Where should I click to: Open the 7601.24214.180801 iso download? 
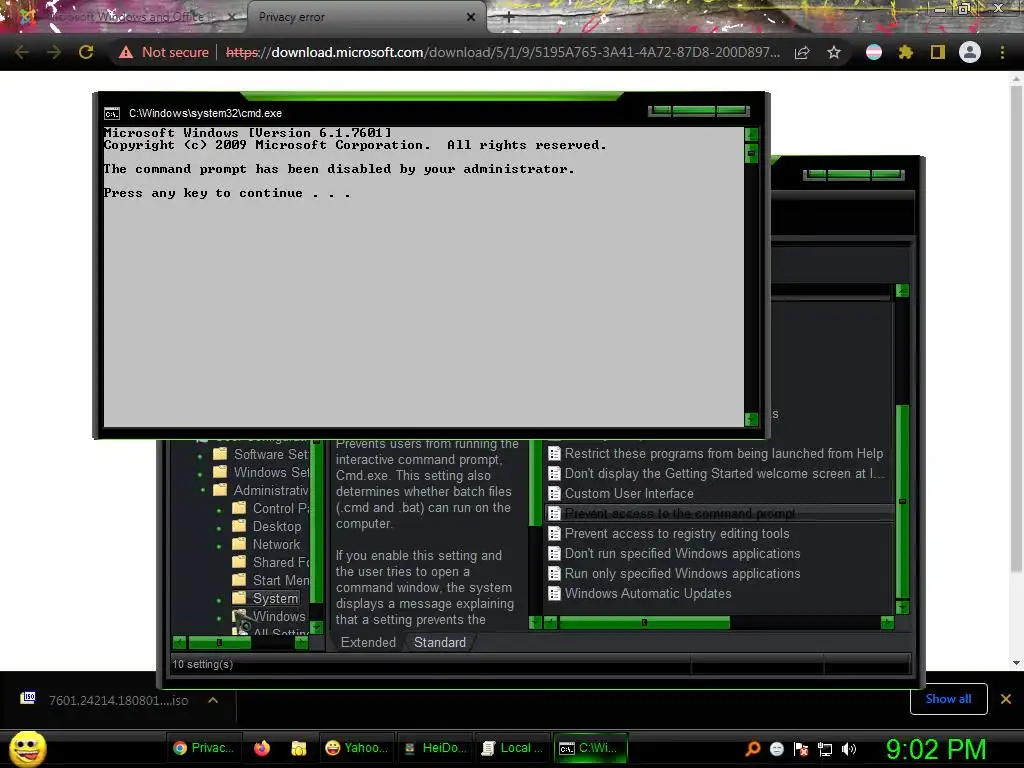coord(118,700)
